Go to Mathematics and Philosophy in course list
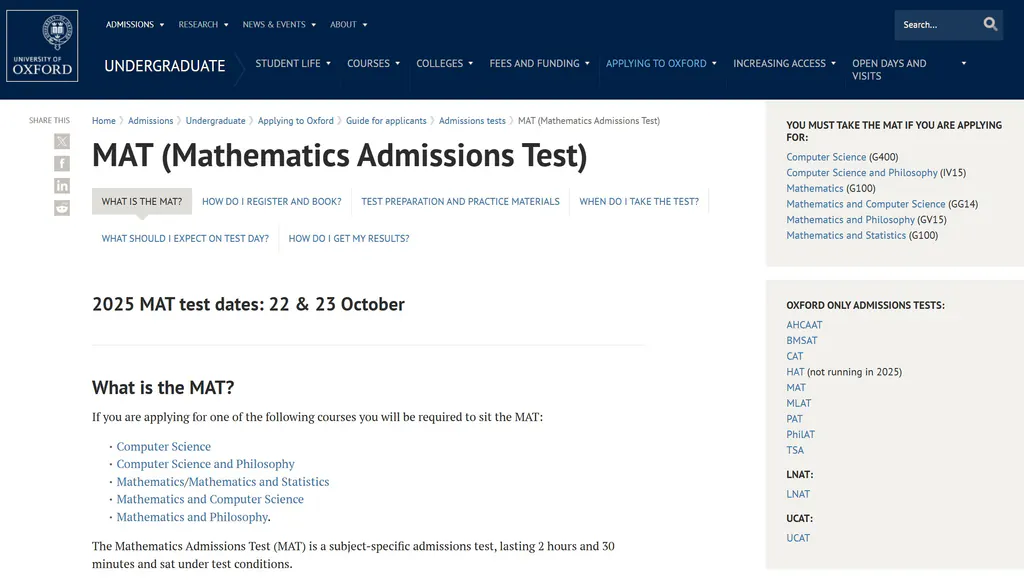The height and width of the screenshot is (582, 1024). coord(192,517)
